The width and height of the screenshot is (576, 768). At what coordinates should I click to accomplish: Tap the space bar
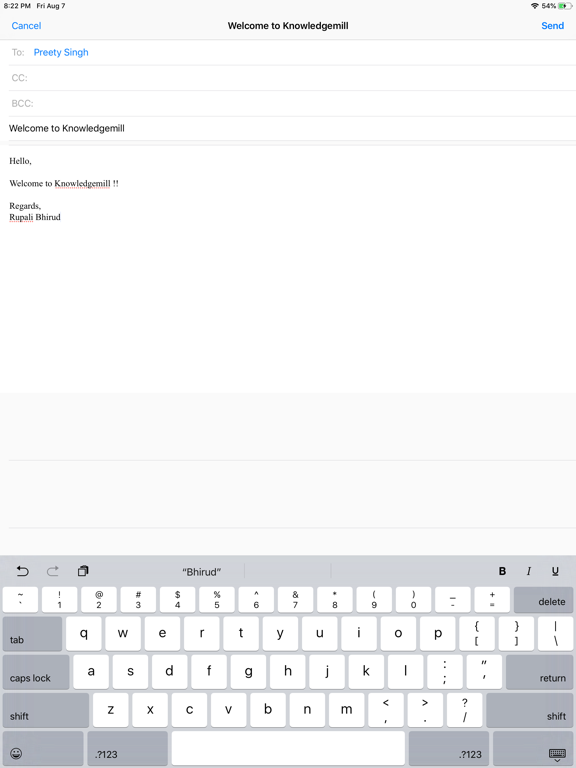pyautogui.click(x=288, y=748)
